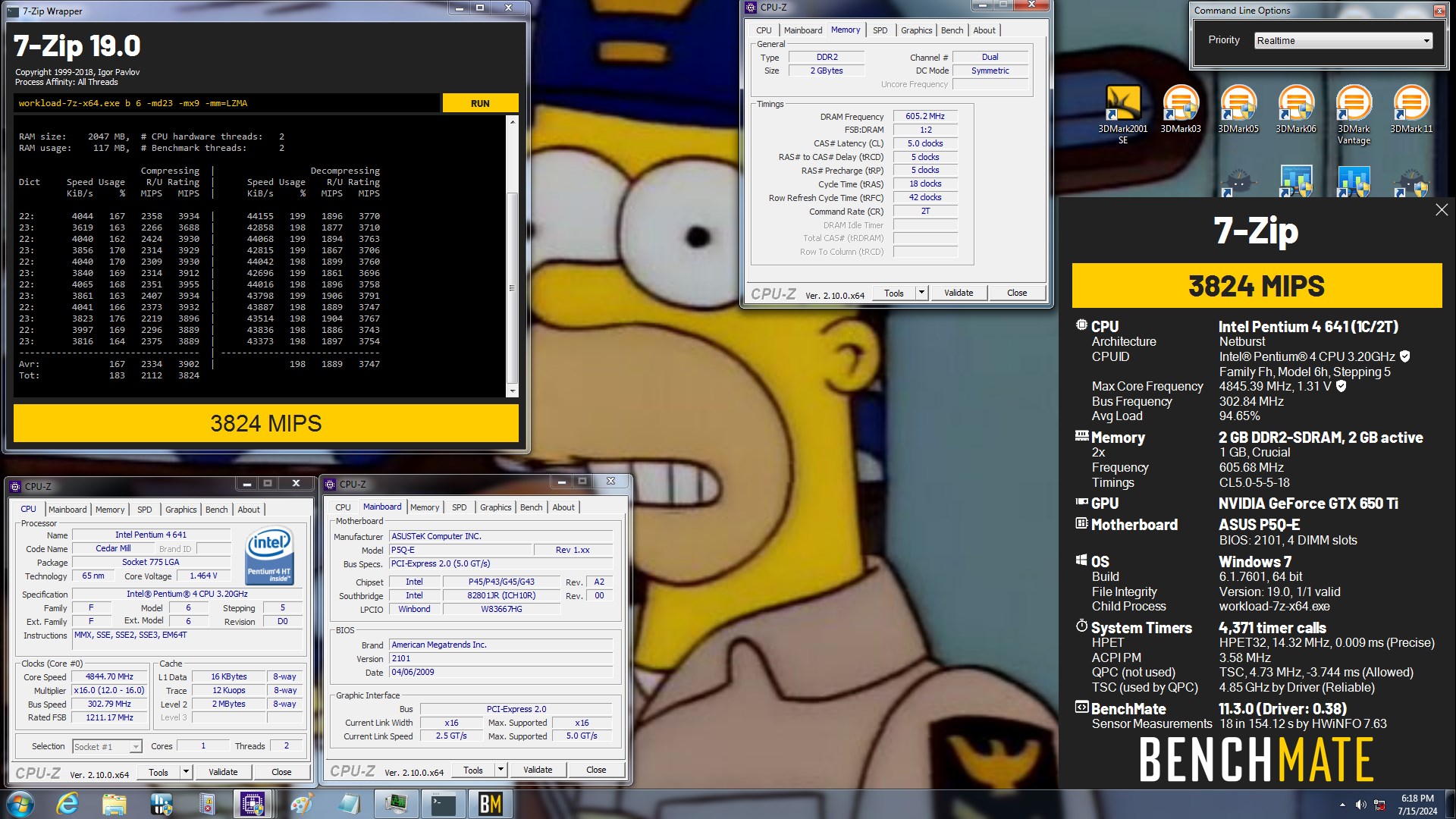Select the CPU-Z icon on the taskbar
The height and width of the screenshot is (819, 1456).
pos(253,804)
